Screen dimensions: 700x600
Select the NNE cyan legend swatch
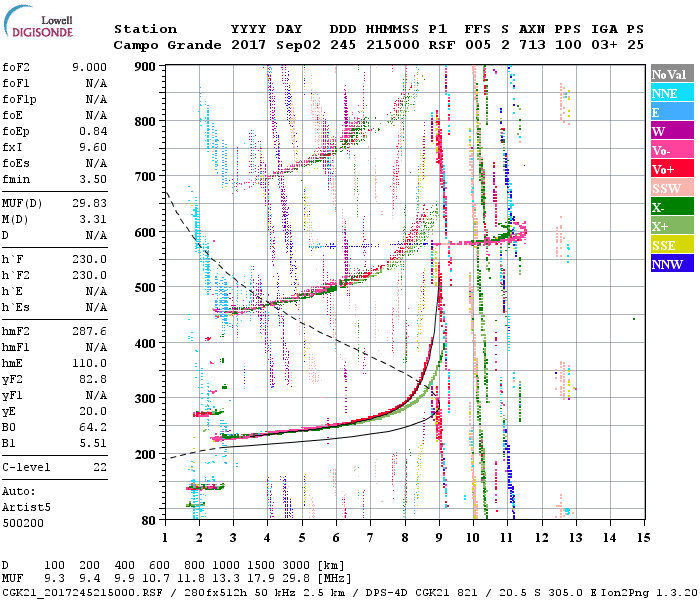tap(672, 93)
